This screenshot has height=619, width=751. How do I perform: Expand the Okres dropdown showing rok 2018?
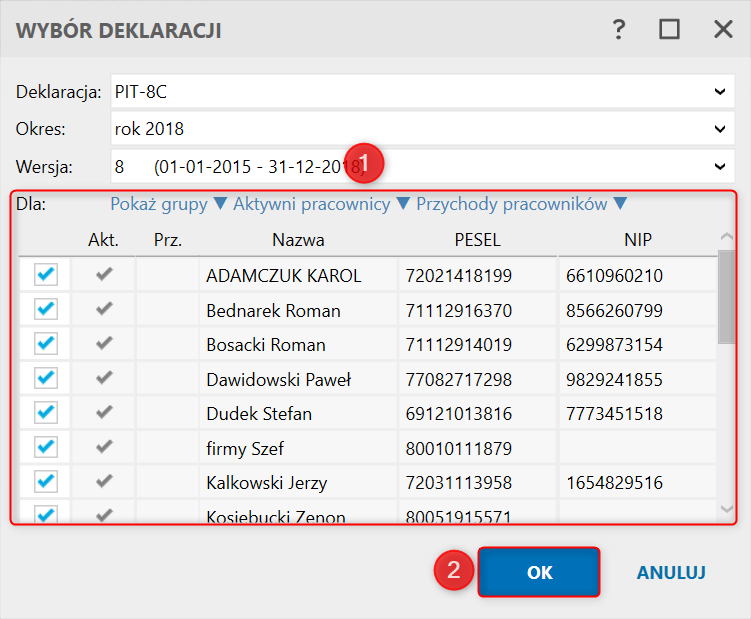point(719,129)
